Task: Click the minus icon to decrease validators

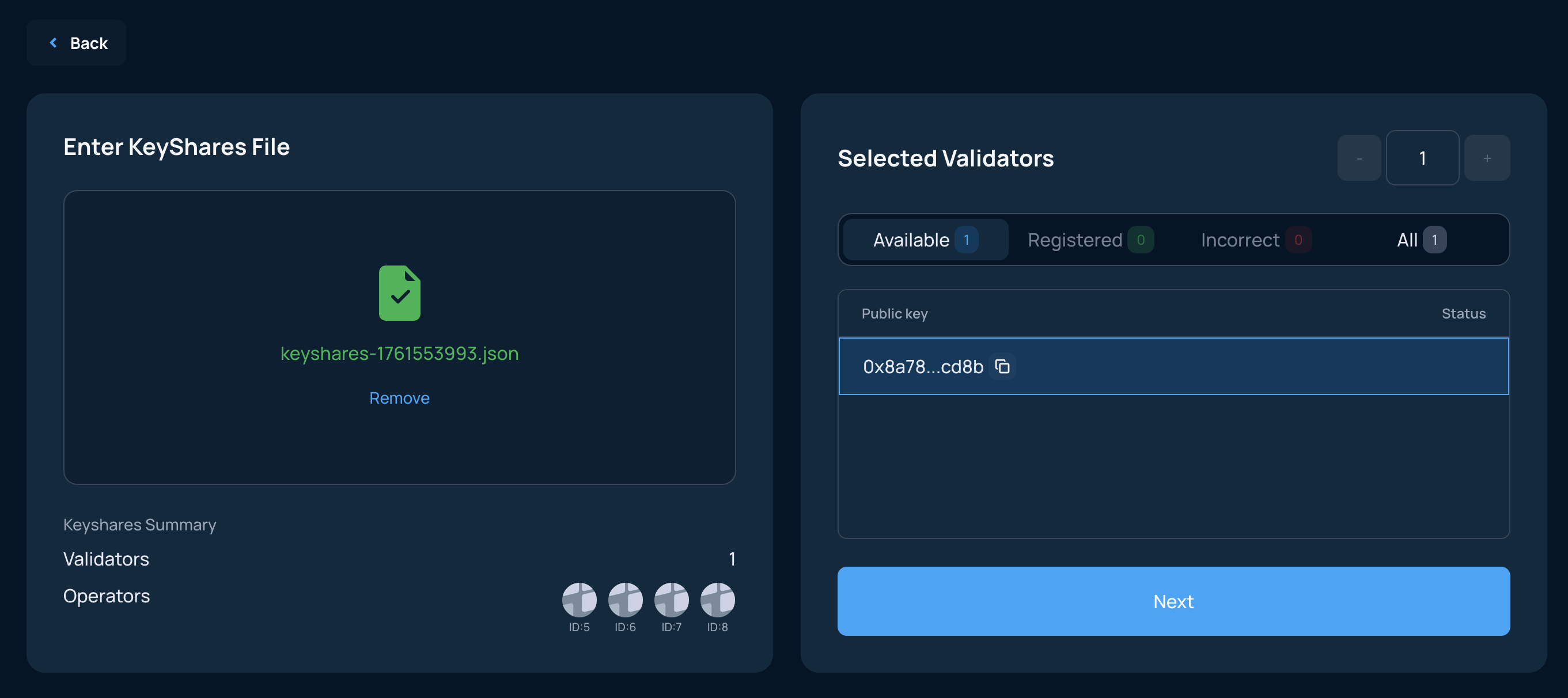Action: point(1359,158)
